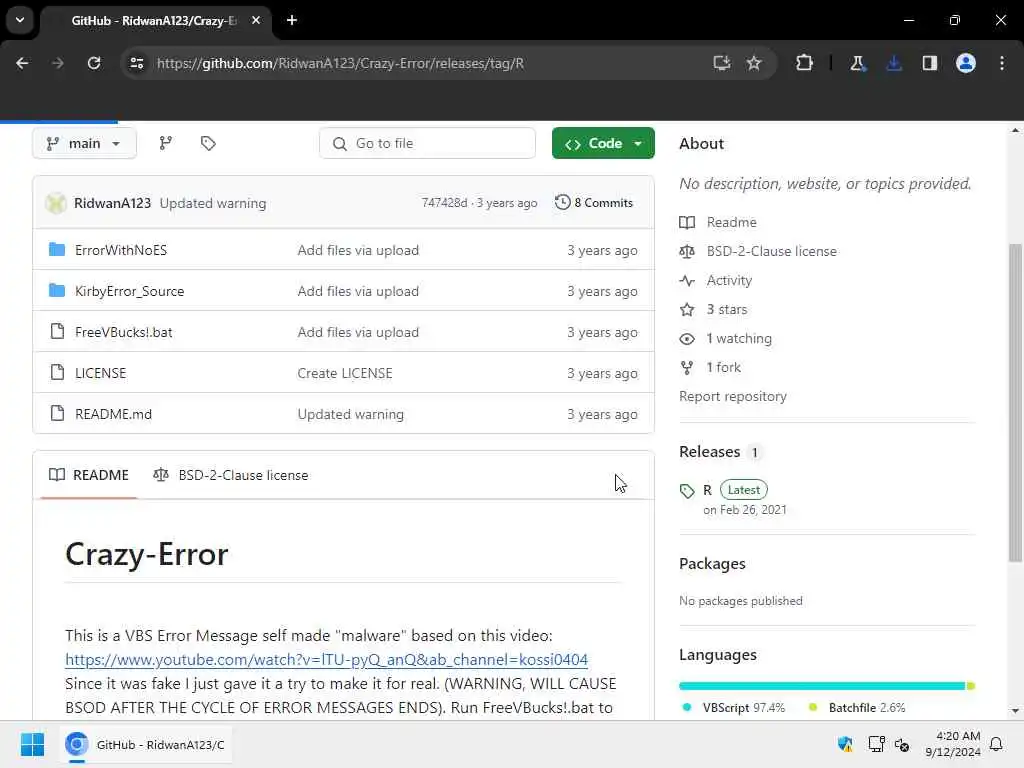
Task: Click the VBScript 97.4% language entry
Action: [734, 708]
